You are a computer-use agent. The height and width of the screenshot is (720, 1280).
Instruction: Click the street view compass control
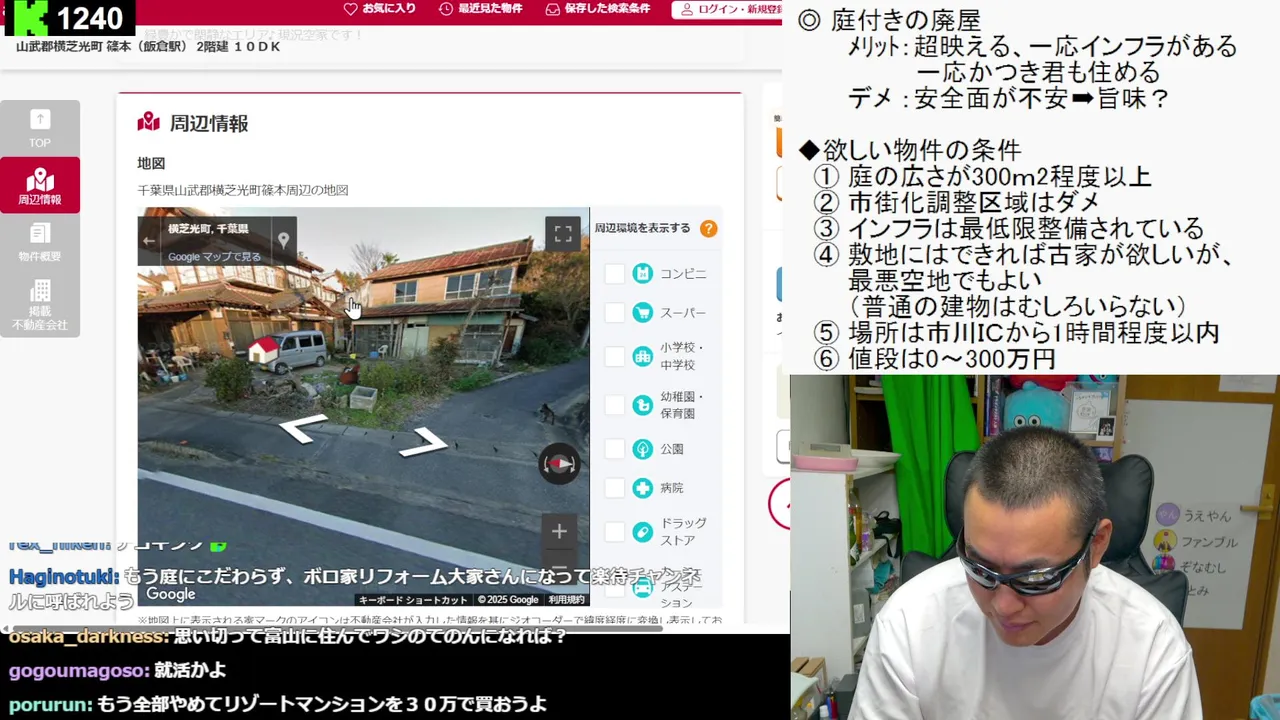click(x=559, y=464)
